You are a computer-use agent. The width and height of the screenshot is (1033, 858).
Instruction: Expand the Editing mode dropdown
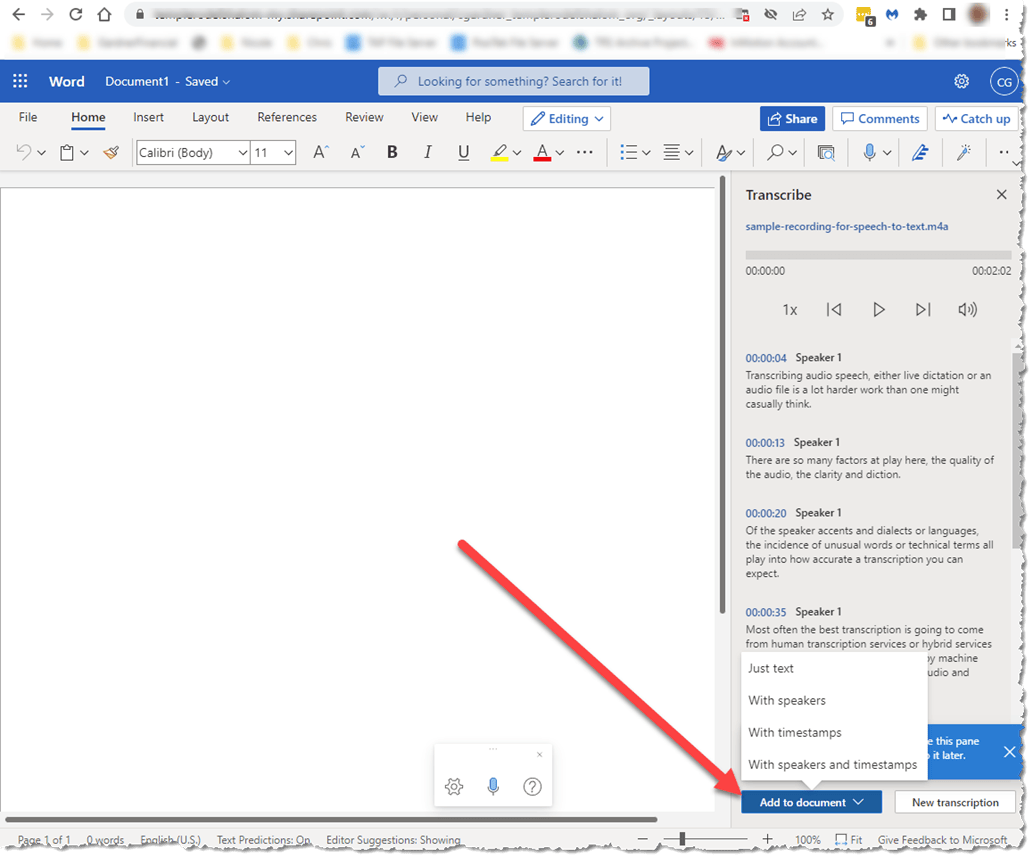tap(566, 119)
